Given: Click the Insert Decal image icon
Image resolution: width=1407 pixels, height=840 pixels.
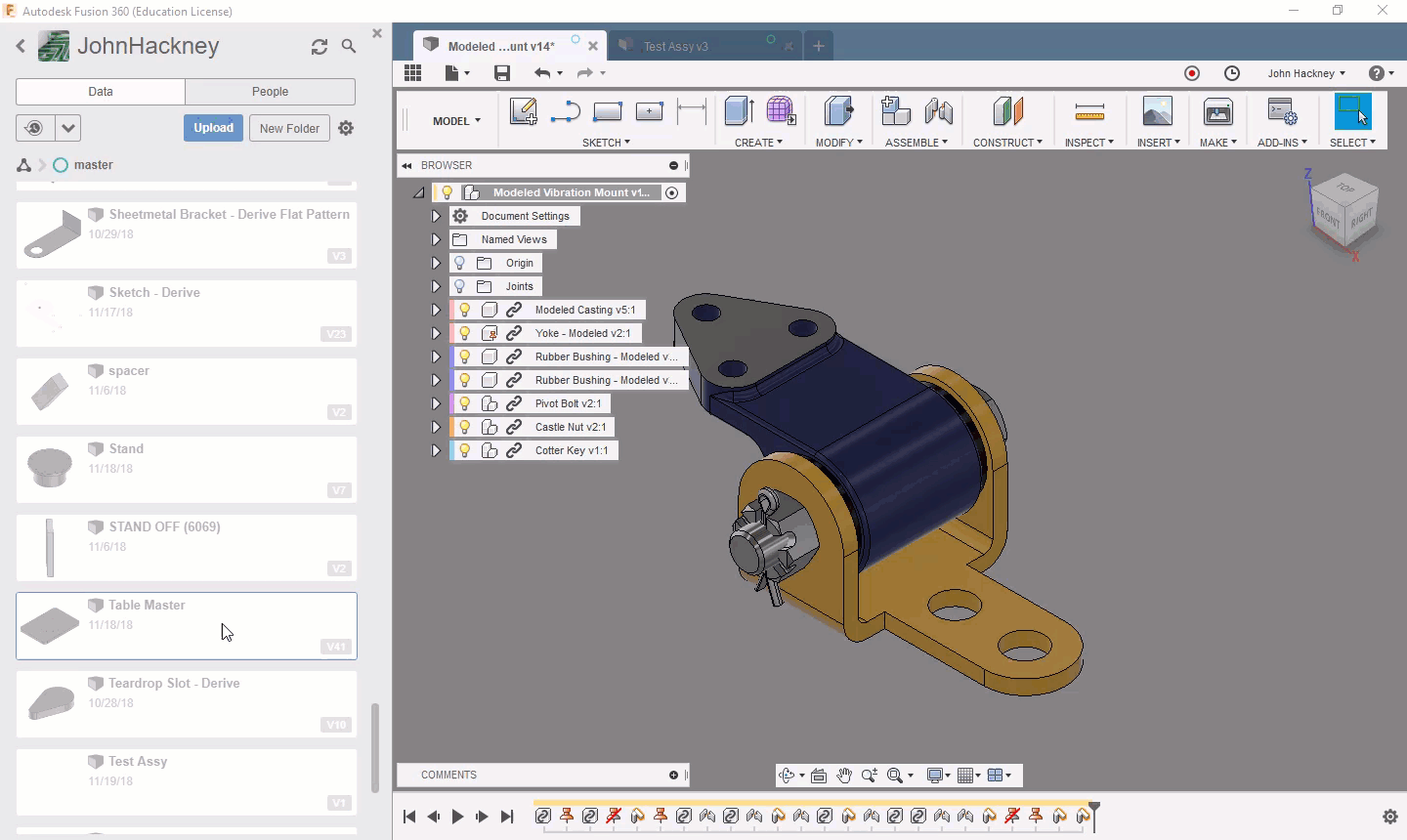Looking at the screenshot, I should [1158, 111].
